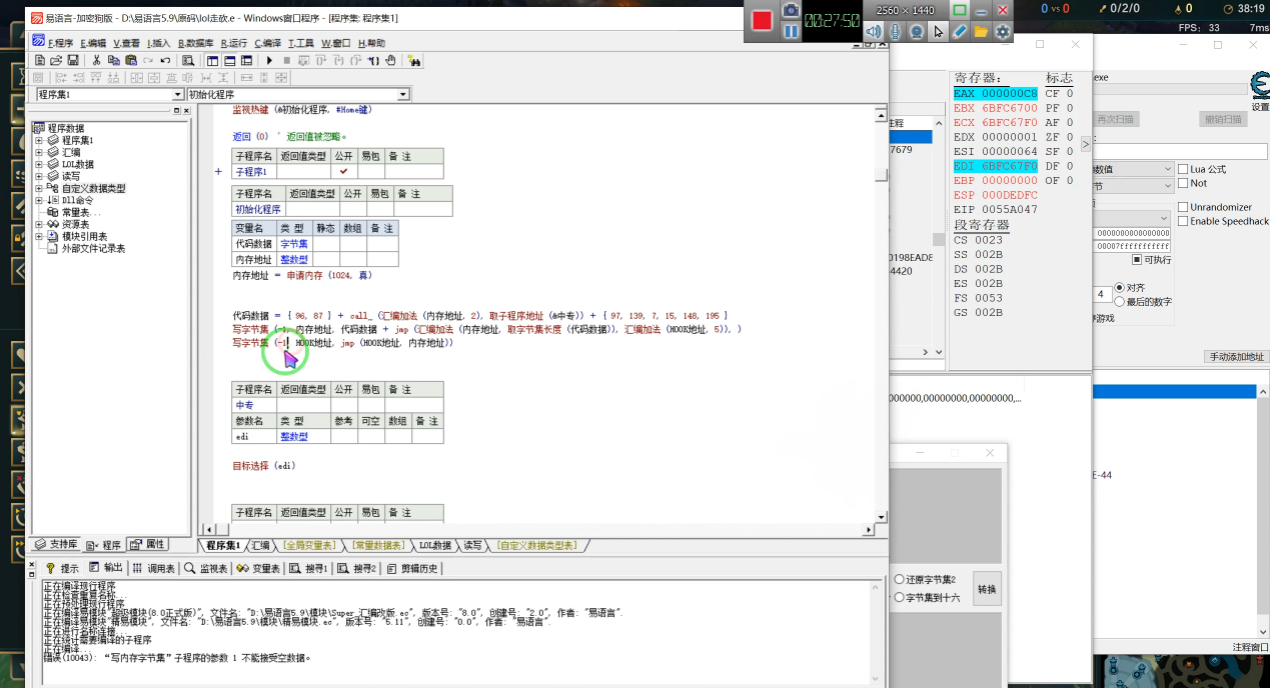Toggle the Not checkbox in Cheat Engine
This screenshot has height=688, width=1270.
click(1184, 183)
